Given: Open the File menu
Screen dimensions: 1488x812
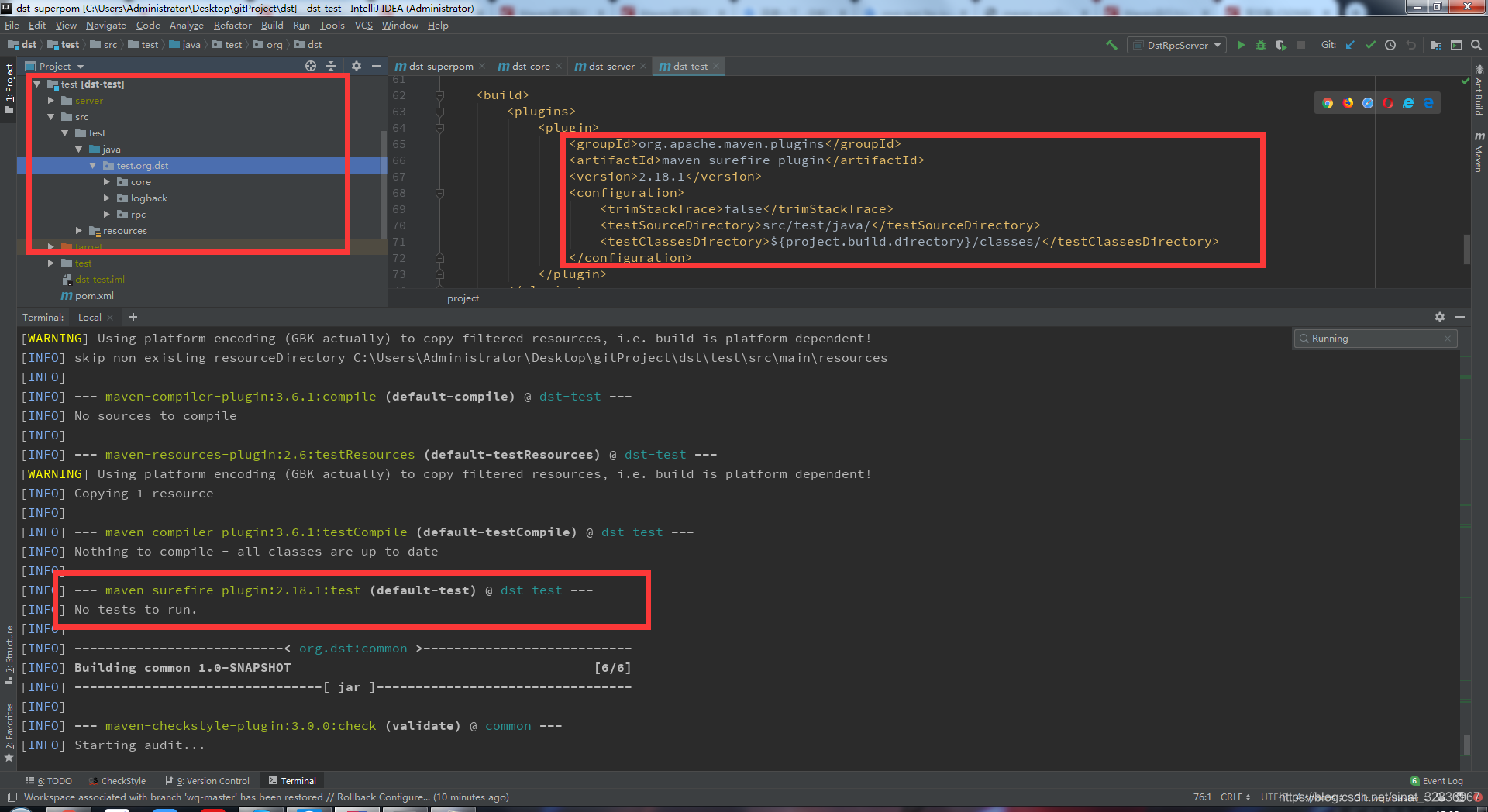Looking at the screenshot, I should click(x=12, y=26).
